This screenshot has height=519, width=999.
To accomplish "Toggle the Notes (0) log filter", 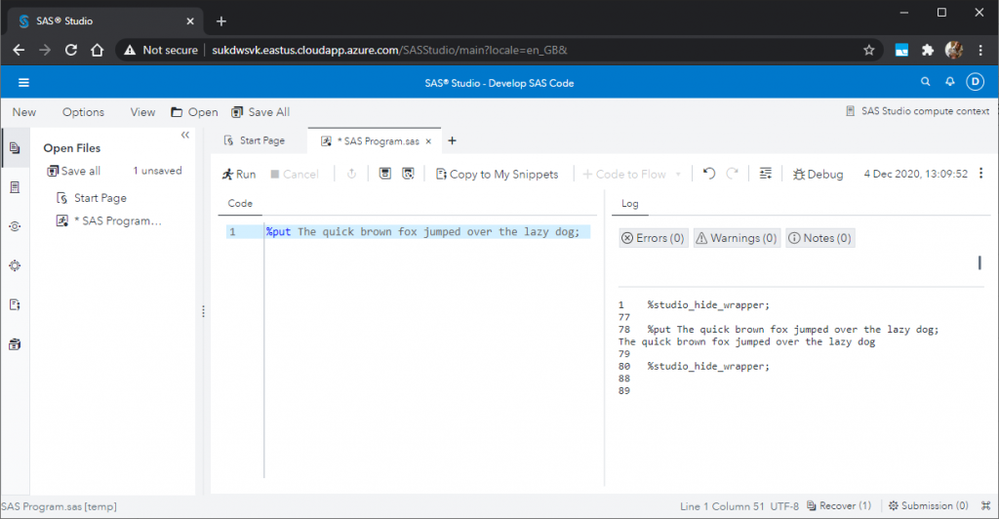I will (x=820, y=238).
